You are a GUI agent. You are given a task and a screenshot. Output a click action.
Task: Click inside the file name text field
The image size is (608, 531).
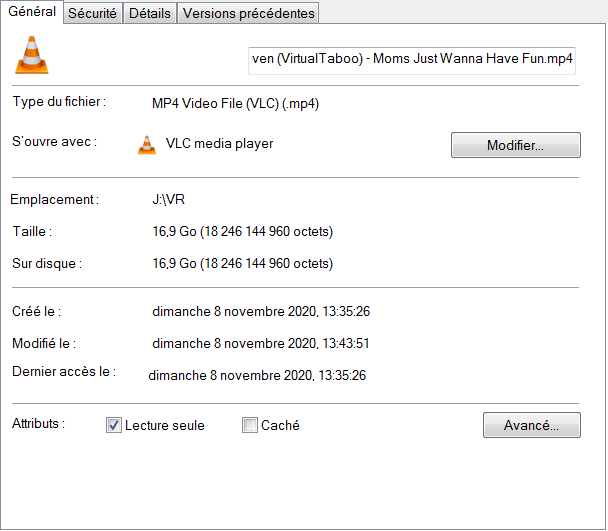(411, 59)
